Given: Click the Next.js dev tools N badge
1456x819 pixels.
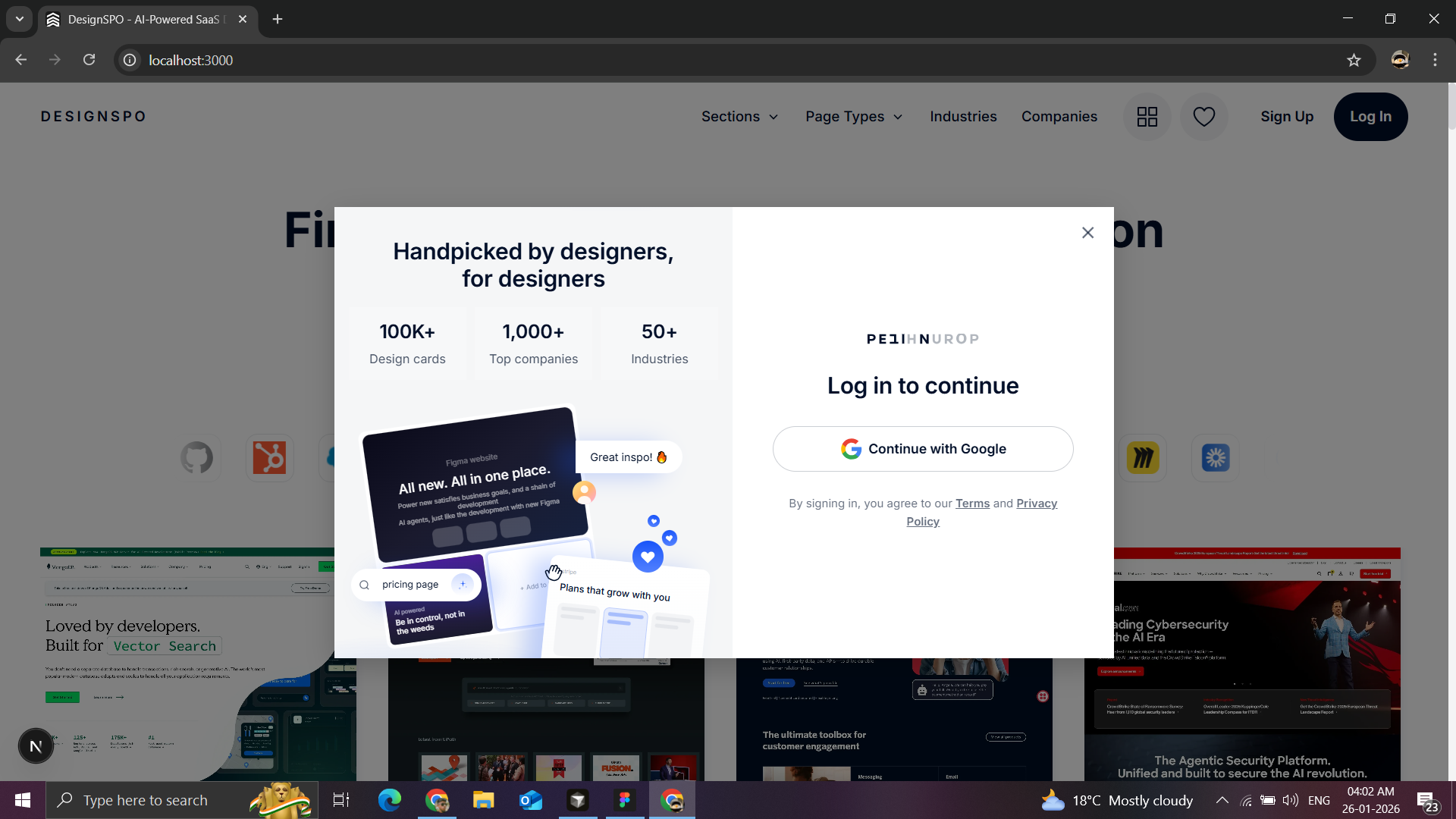Looking at the screenshot, I should (36, 747).
